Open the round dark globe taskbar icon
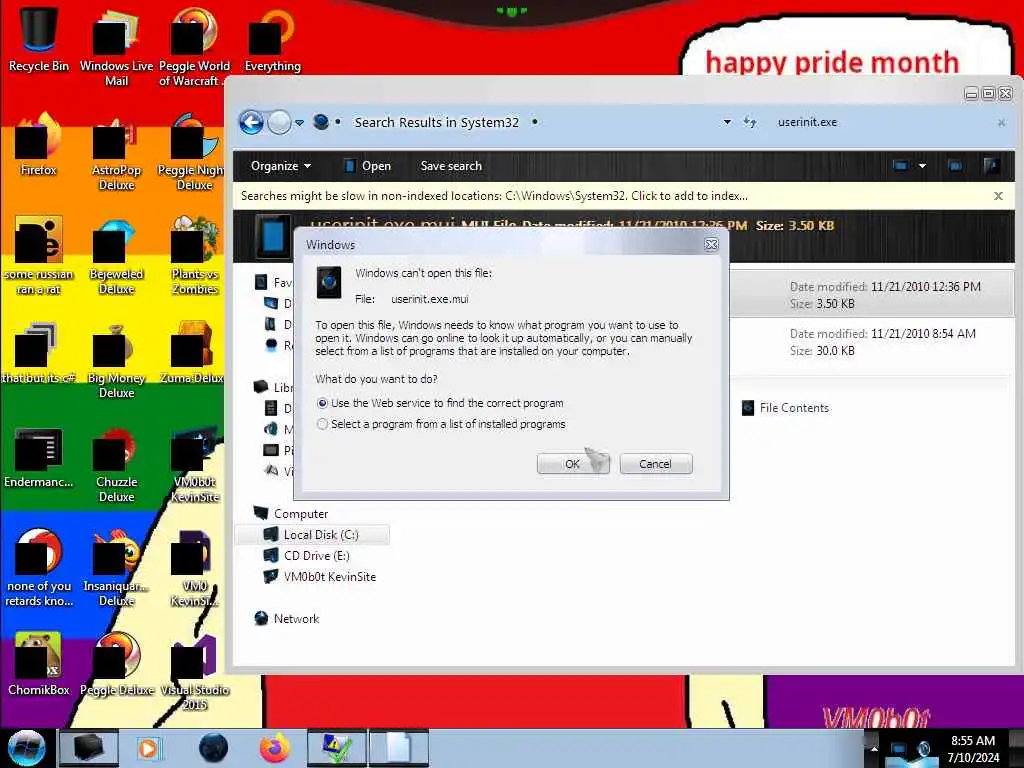 213,748
